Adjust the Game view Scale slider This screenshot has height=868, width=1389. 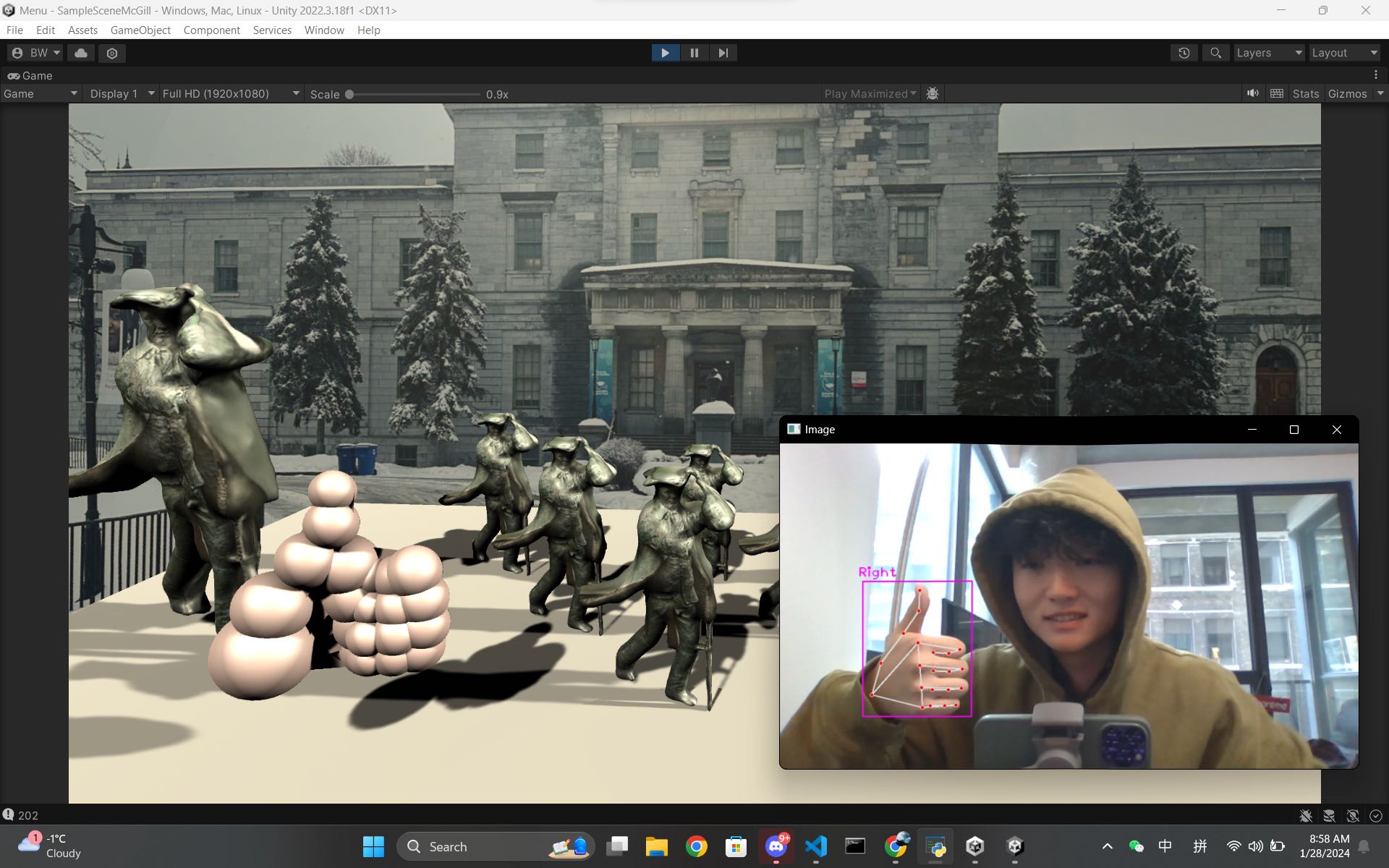(349, 94)
